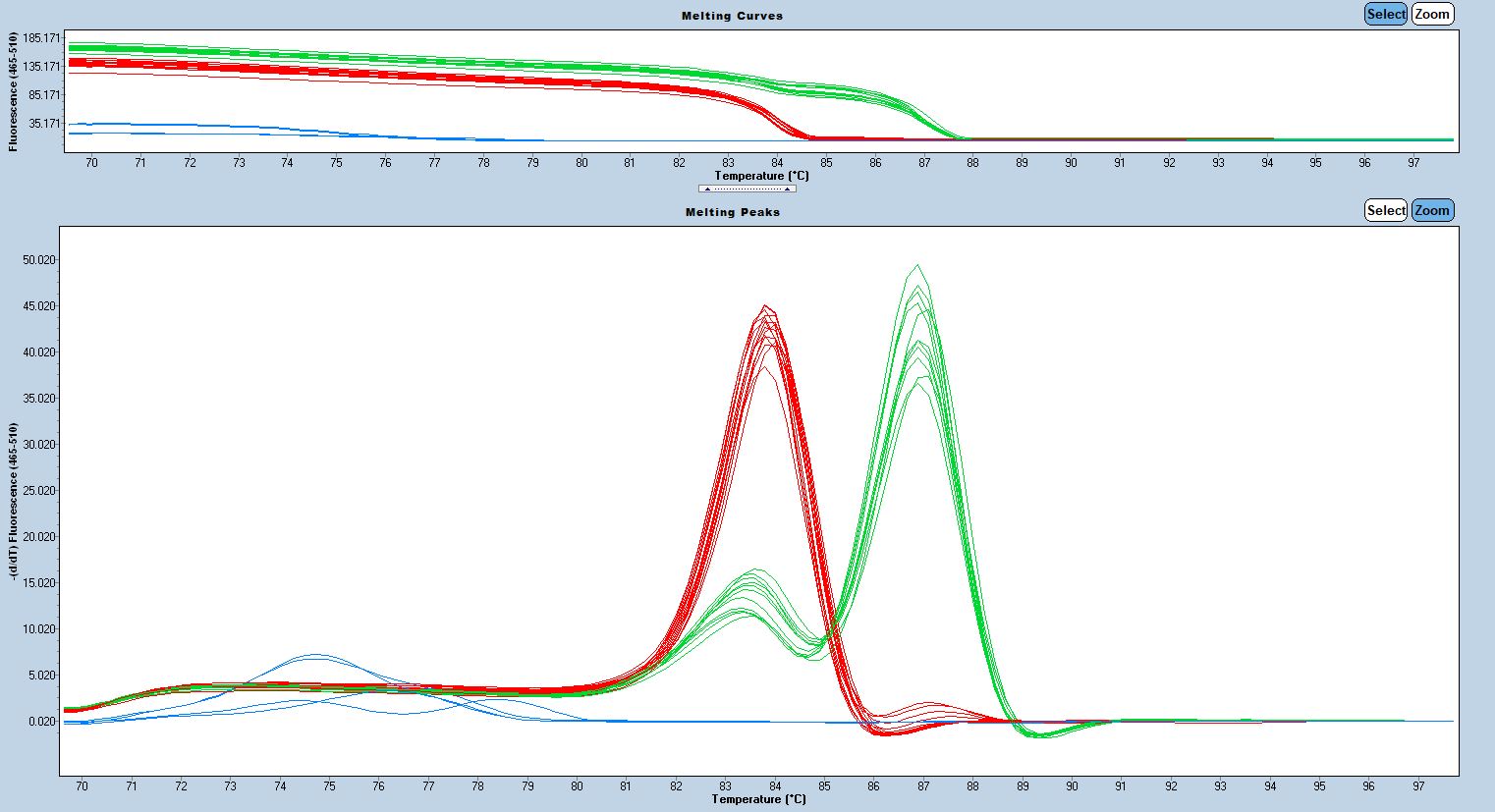The image size is (1495, 812).
Task: Collapse the Melting Curves pane using the splitter bar
Action: point(747,189)
